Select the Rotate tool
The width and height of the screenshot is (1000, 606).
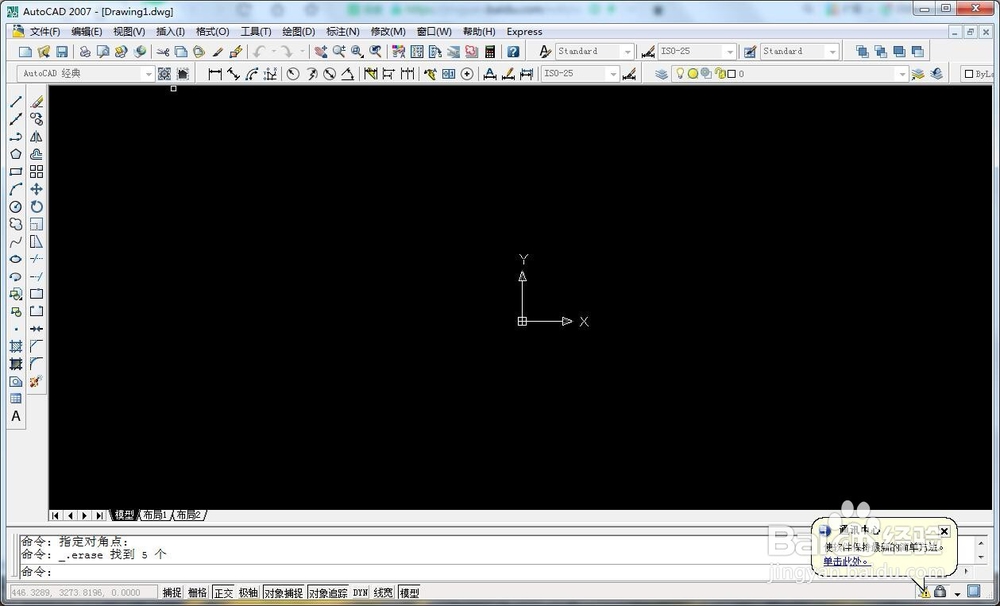(x=36, y=207)
